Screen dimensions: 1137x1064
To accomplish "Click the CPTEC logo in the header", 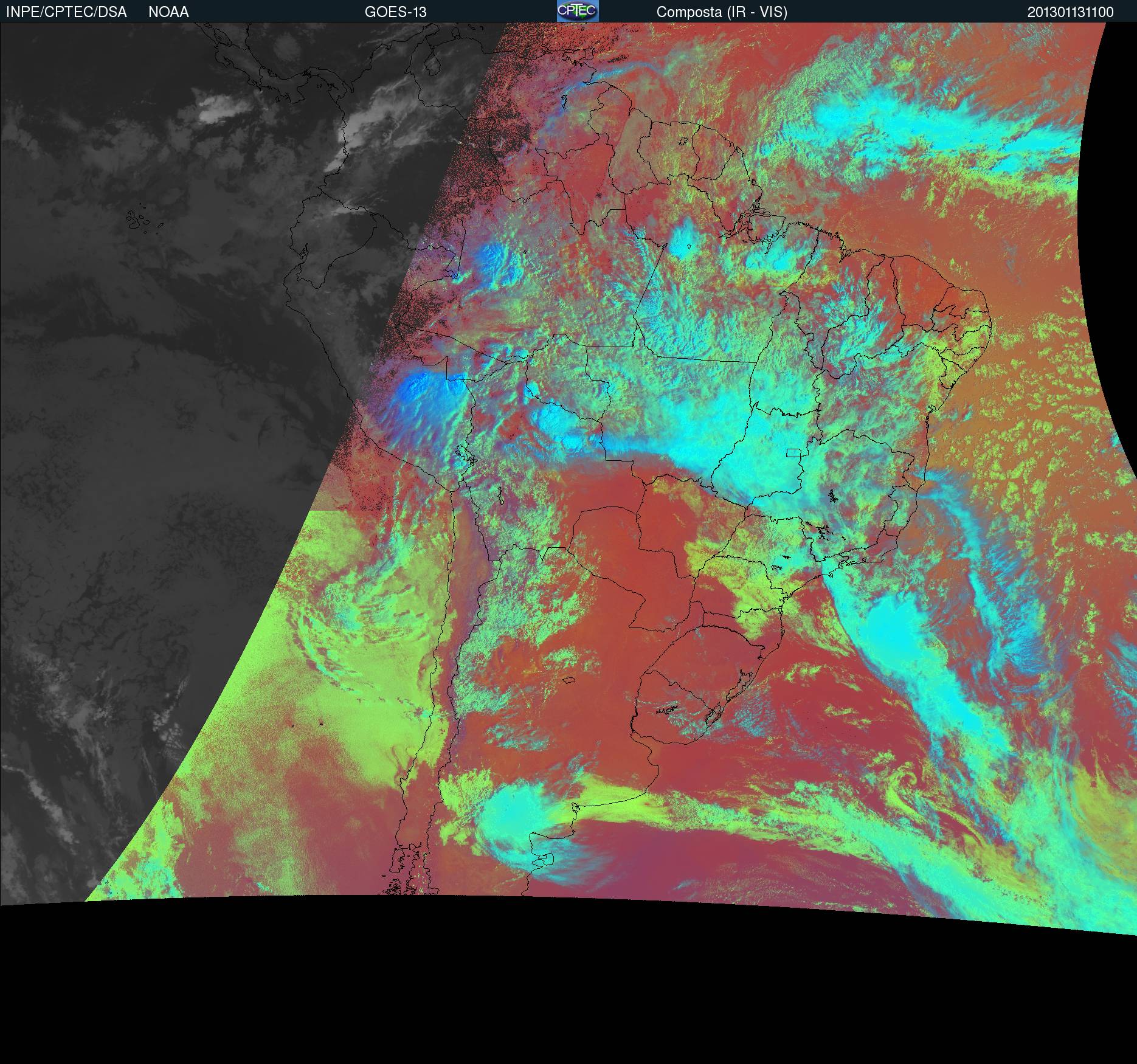I will click(577, 11).
